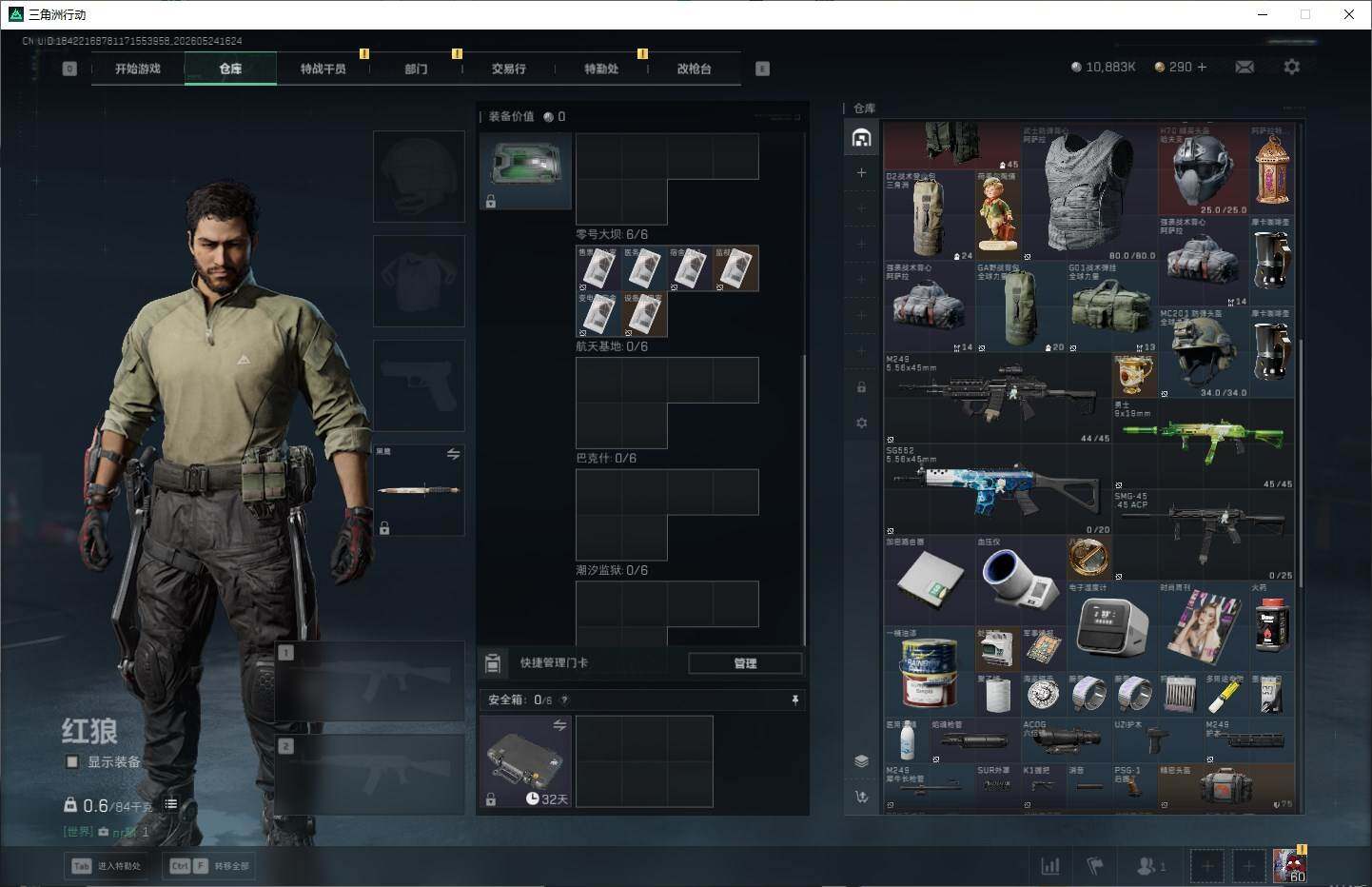Viewport: 1372px width, 887px height.
Task: Select the empty helmet equipment slot
Action: [x=419, y=177]
